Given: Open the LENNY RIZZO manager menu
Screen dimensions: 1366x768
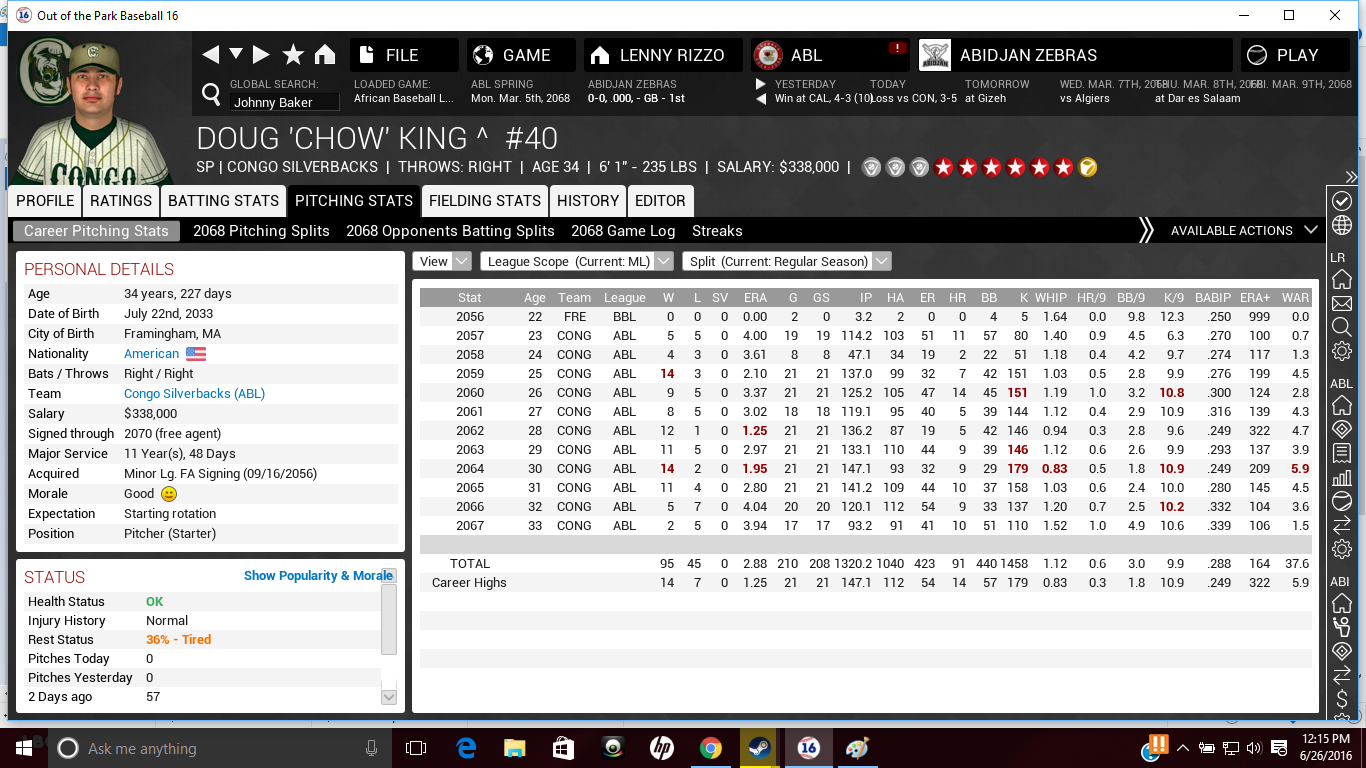Looking at the screenshot, I should coord(663,55).
